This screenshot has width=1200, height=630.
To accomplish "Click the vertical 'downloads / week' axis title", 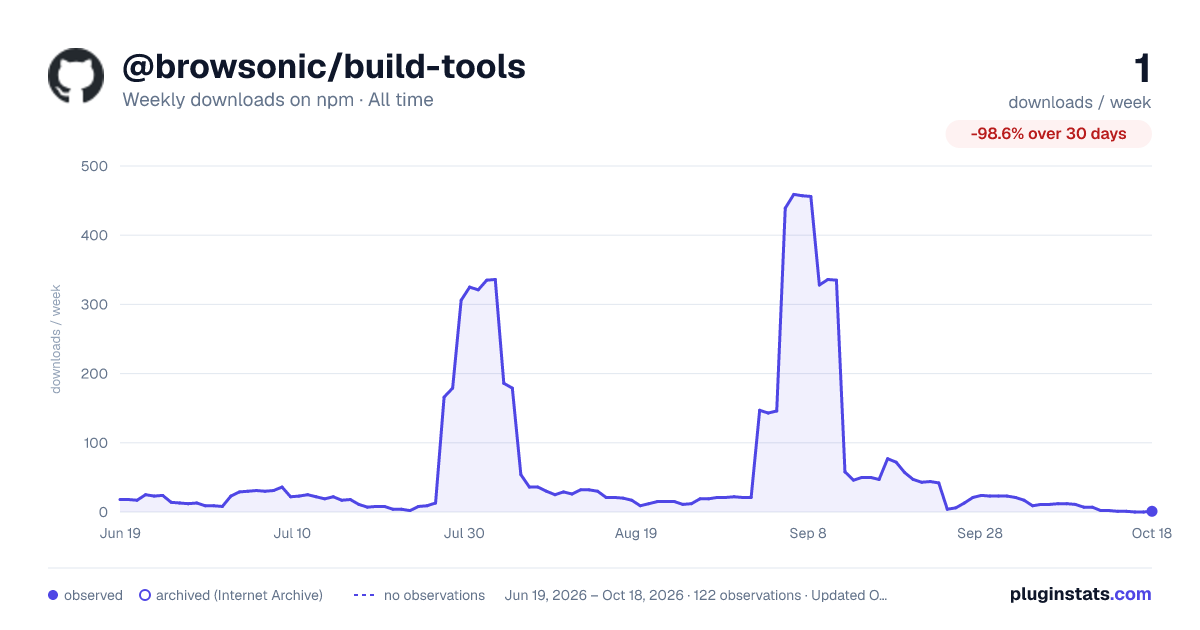I will click(x=56, y=339).
